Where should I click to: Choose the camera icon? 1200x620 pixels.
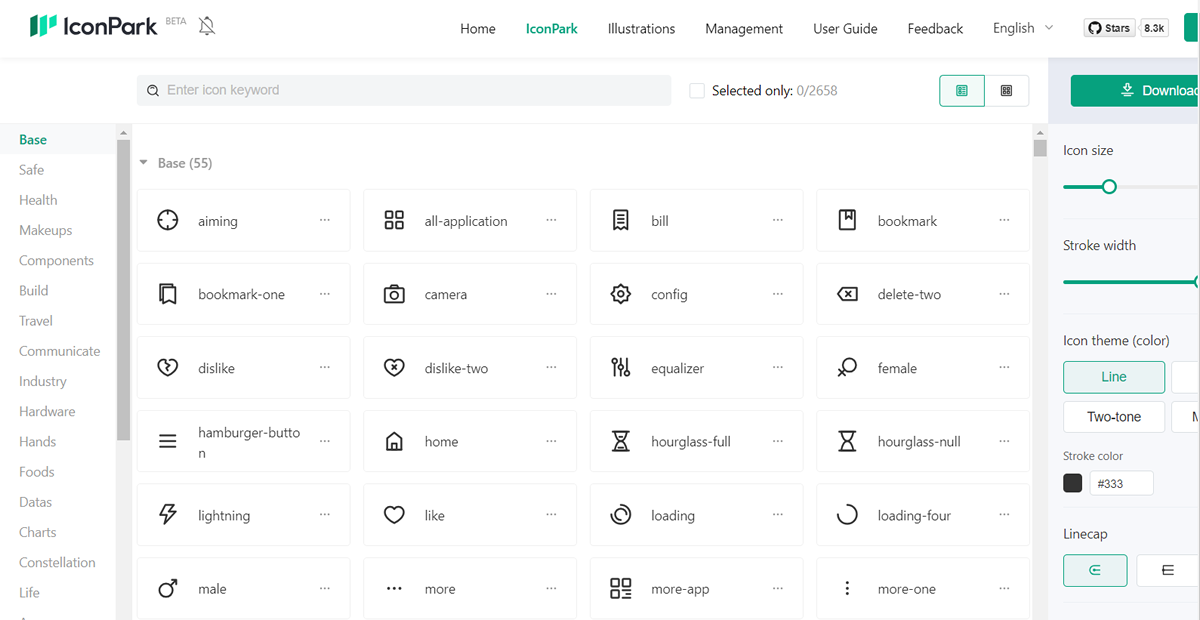click(x=394, y=294)
